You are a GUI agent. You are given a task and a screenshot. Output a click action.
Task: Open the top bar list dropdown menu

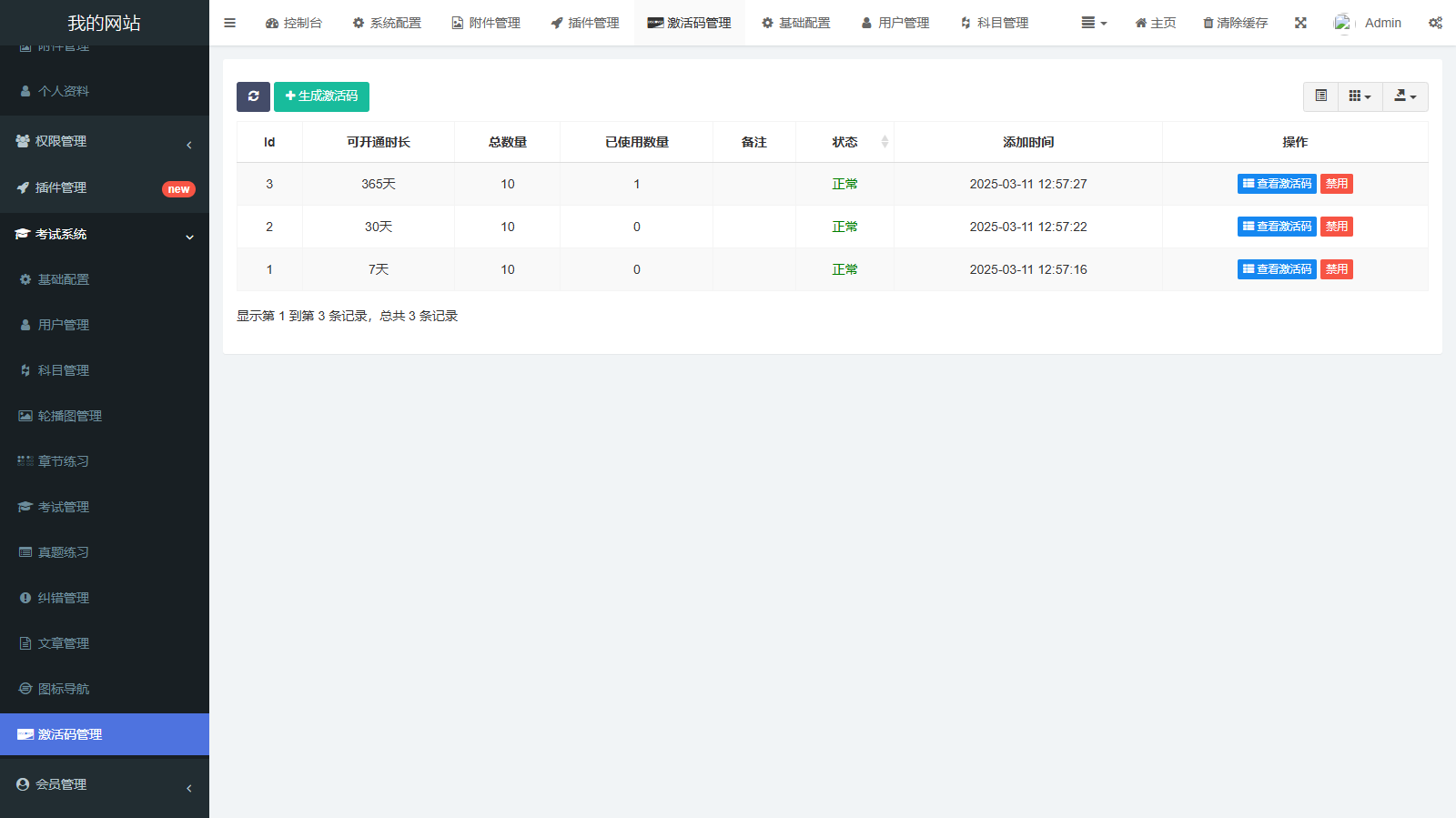(1093, 23)
